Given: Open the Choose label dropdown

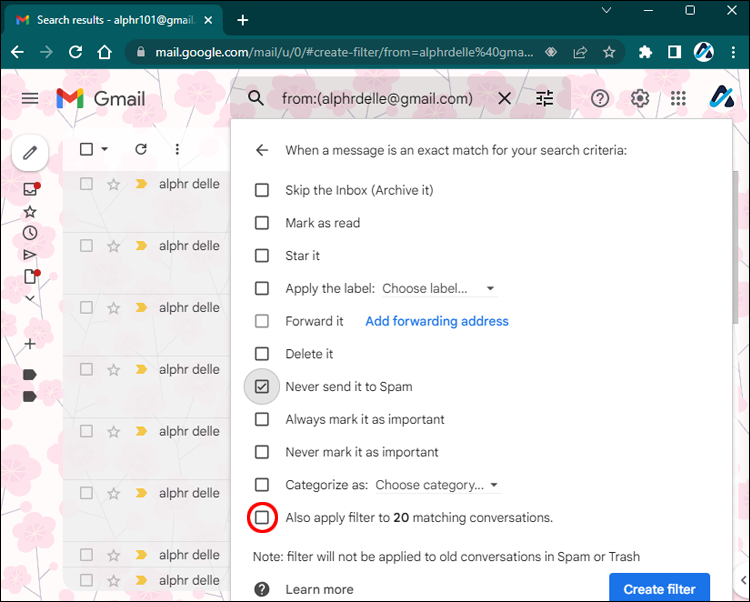Looking at the screenshot, I should click(439, 289).
